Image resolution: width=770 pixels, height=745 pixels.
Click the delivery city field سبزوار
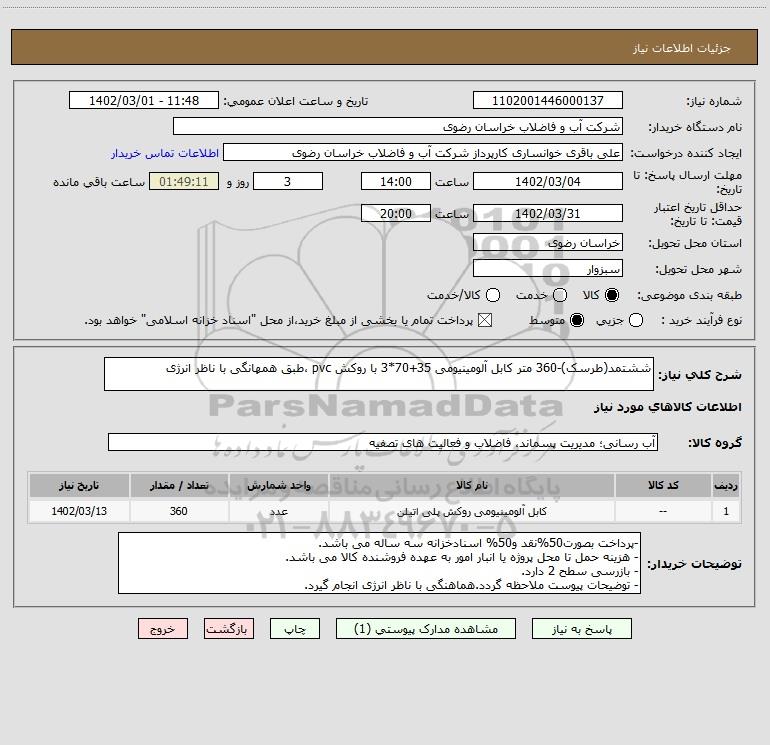pyautogui.click(x=548, y=269)
